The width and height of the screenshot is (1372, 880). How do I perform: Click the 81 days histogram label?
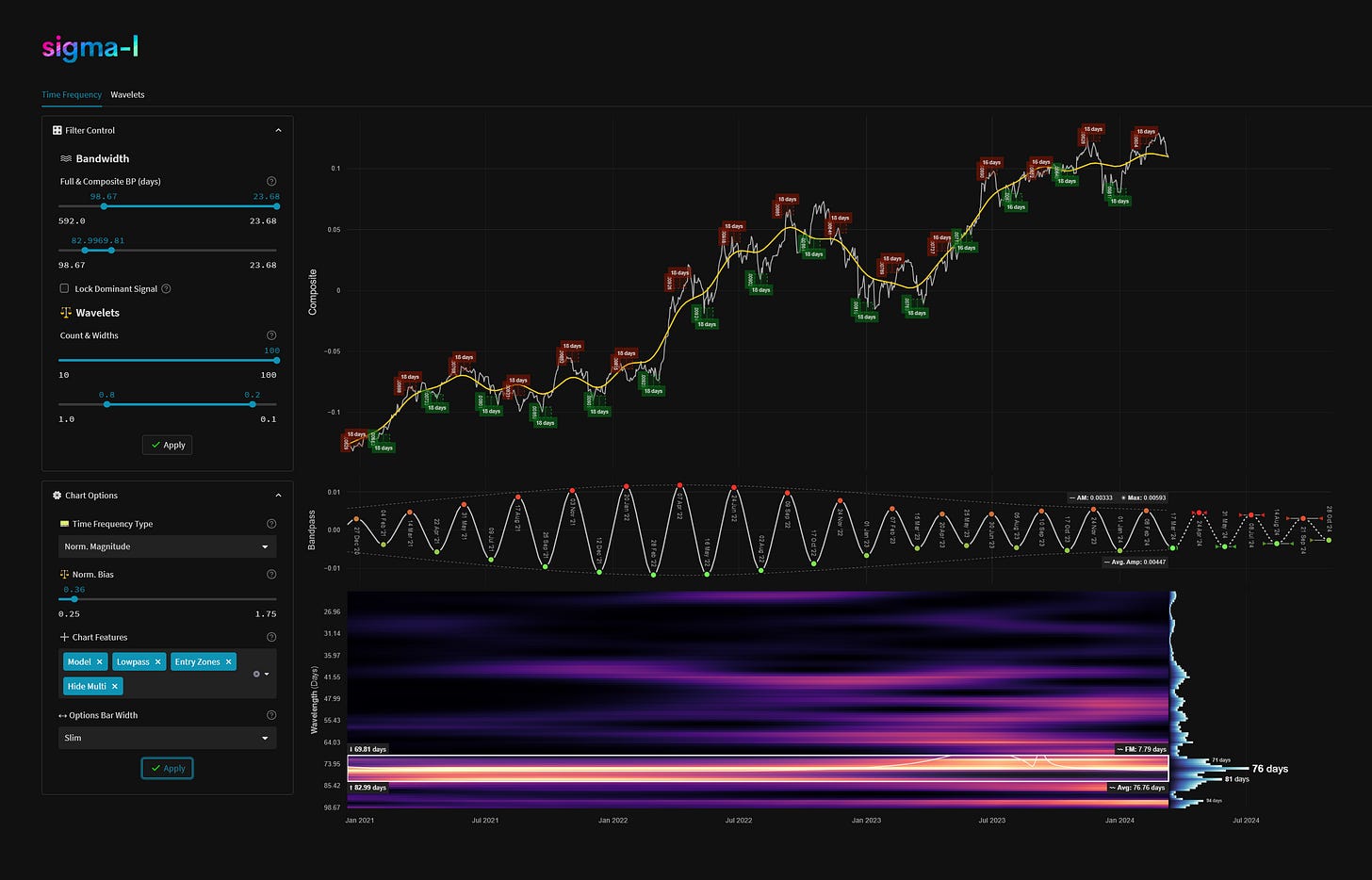click(x=1237, y=779)
